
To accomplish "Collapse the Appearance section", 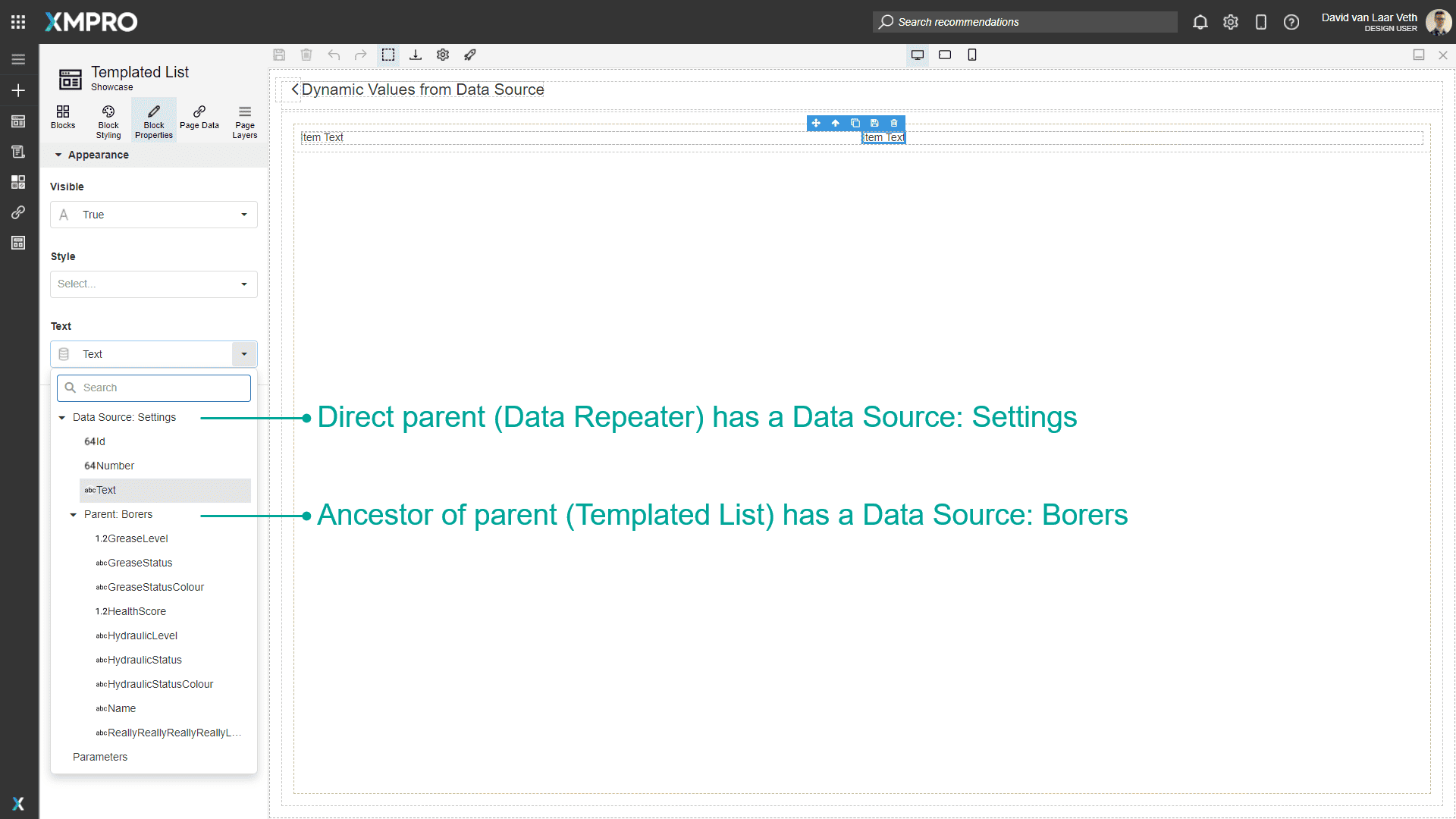I will [x=58, y=155].
